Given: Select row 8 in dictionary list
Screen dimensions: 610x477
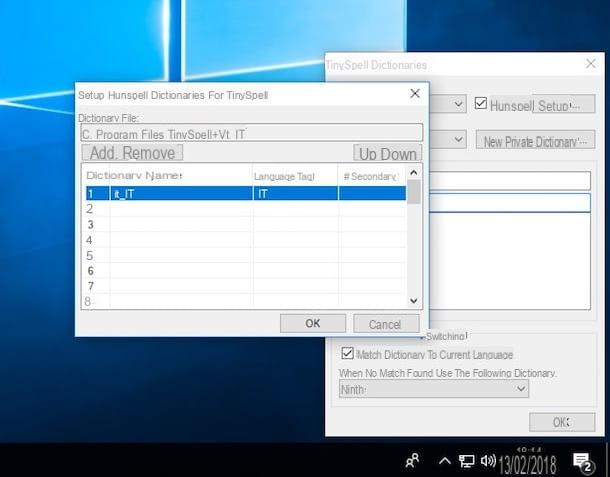Looking at the screenshot, I should [x=246, y=301].
